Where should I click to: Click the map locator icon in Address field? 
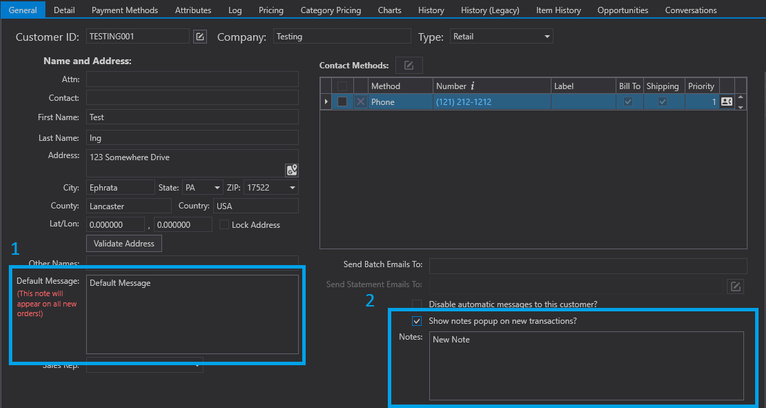292,170
